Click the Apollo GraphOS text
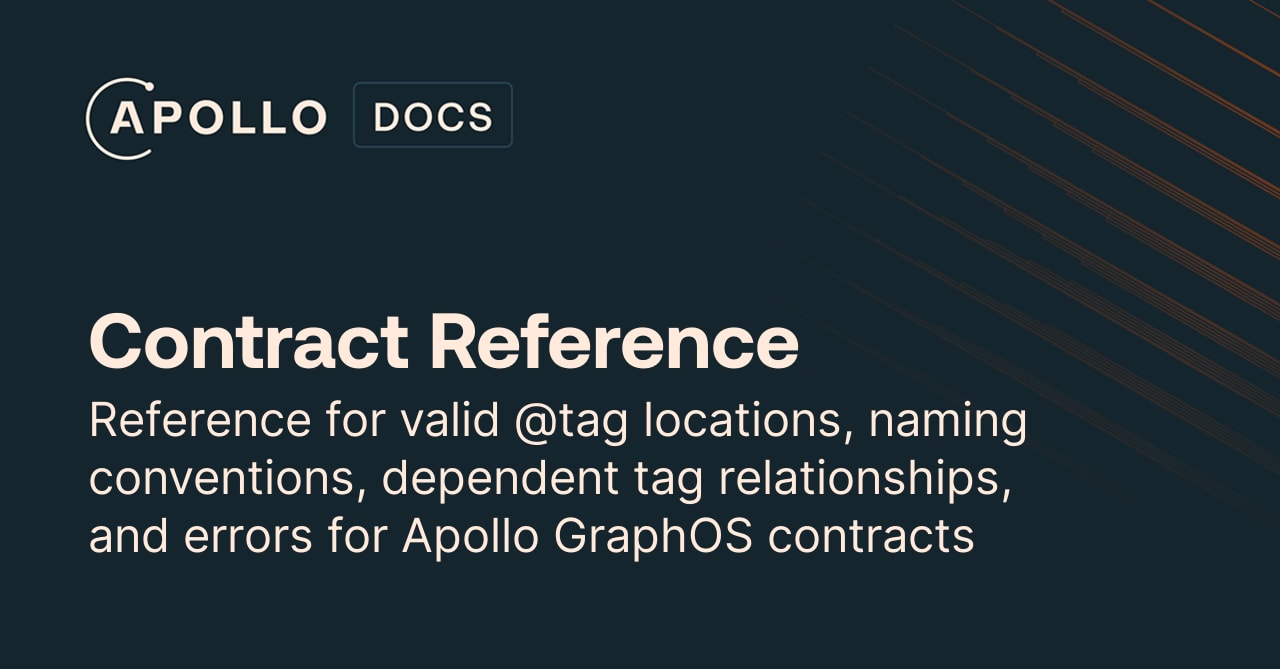1280x669 pixels. (579, 538)
